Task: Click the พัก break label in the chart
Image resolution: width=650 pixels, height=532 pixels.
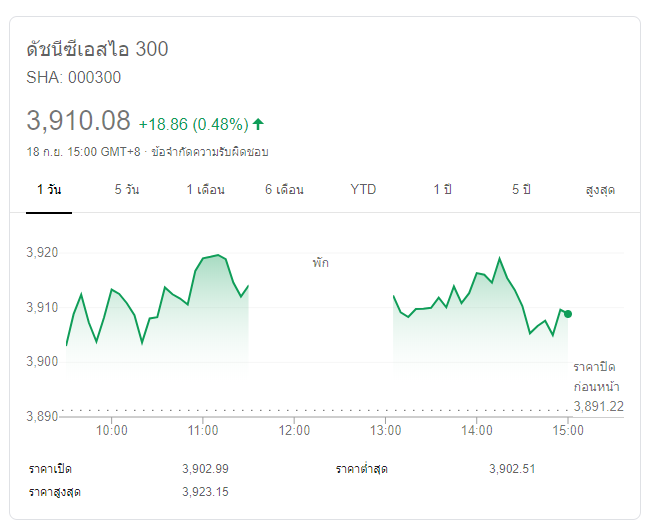Action: point(320,263)
